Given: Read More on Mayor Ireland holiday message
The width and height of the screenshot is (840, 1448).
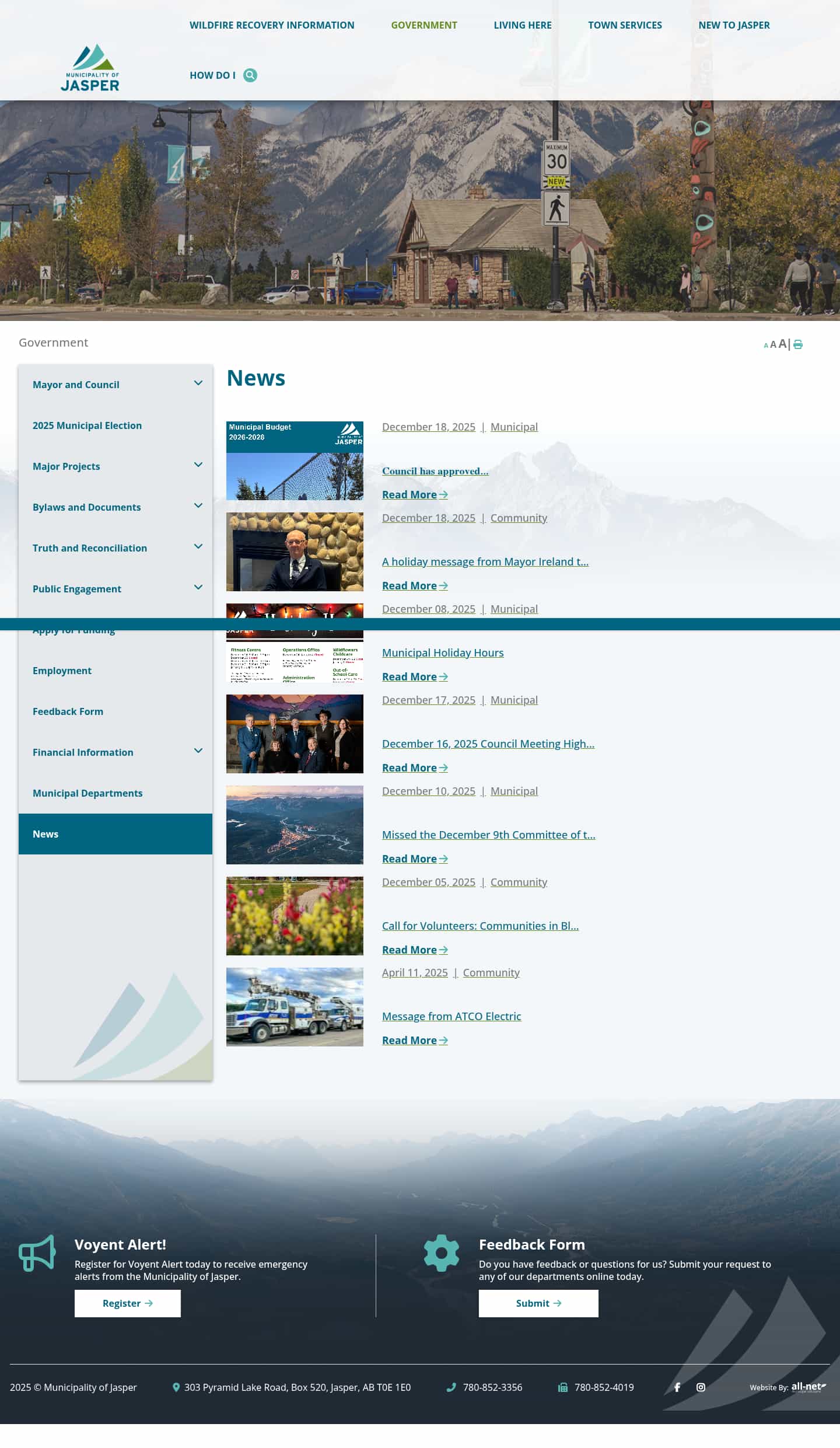Looking at the screenshot, I should click(415, 585).
